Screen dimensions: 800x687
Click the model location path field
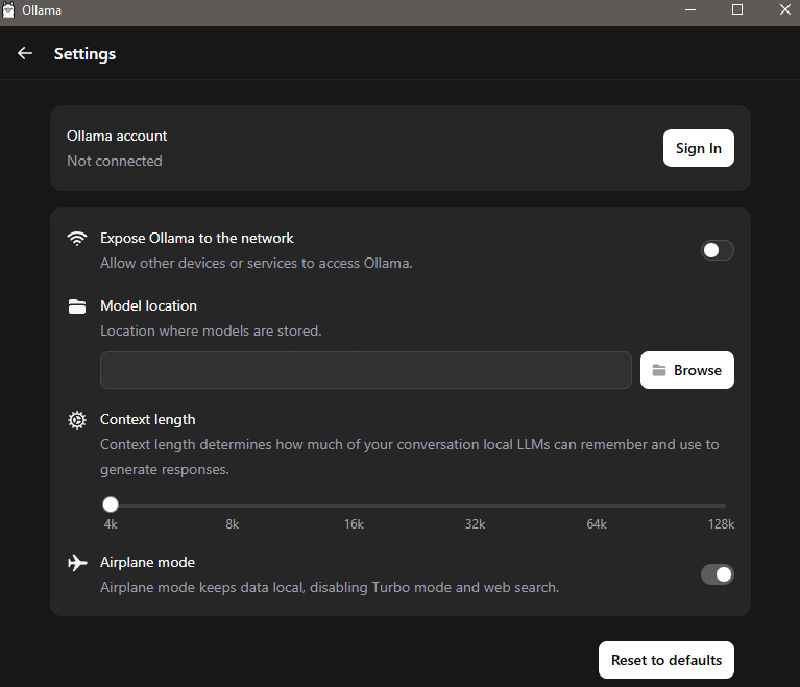(366, 370)
